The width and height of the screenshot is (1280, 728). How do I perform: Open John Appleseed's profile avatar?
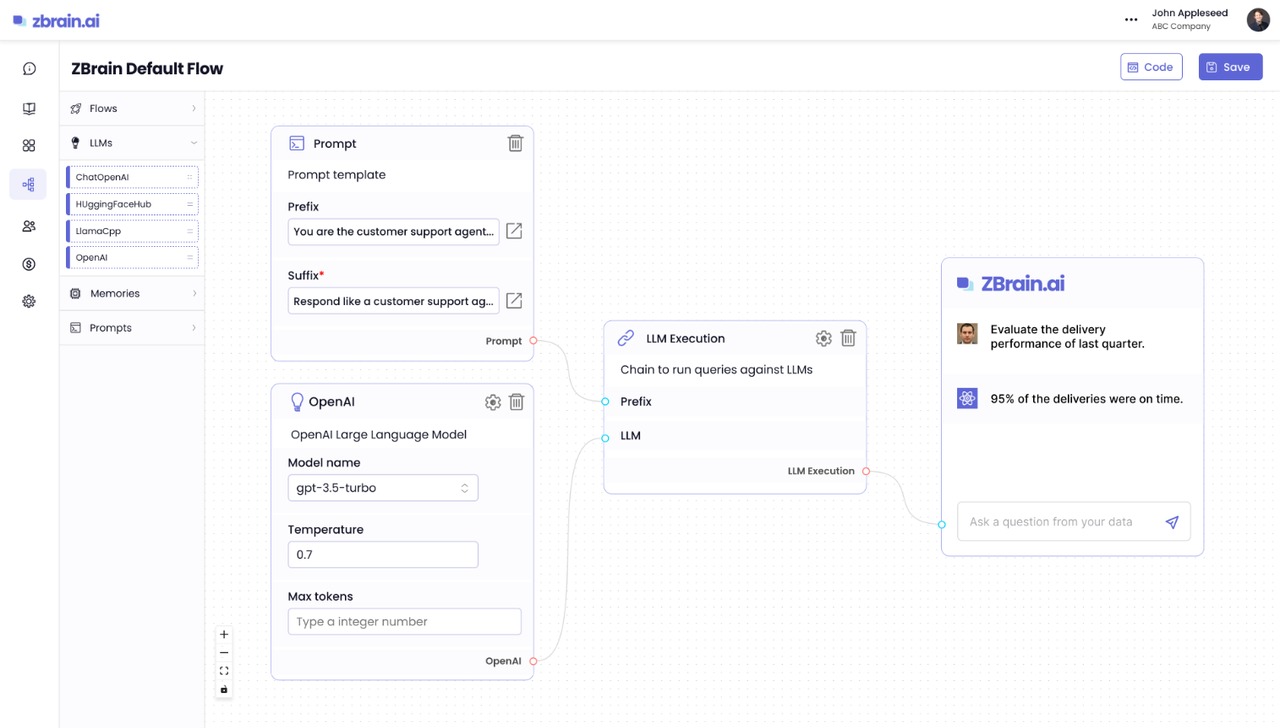tap(1258, 19)
